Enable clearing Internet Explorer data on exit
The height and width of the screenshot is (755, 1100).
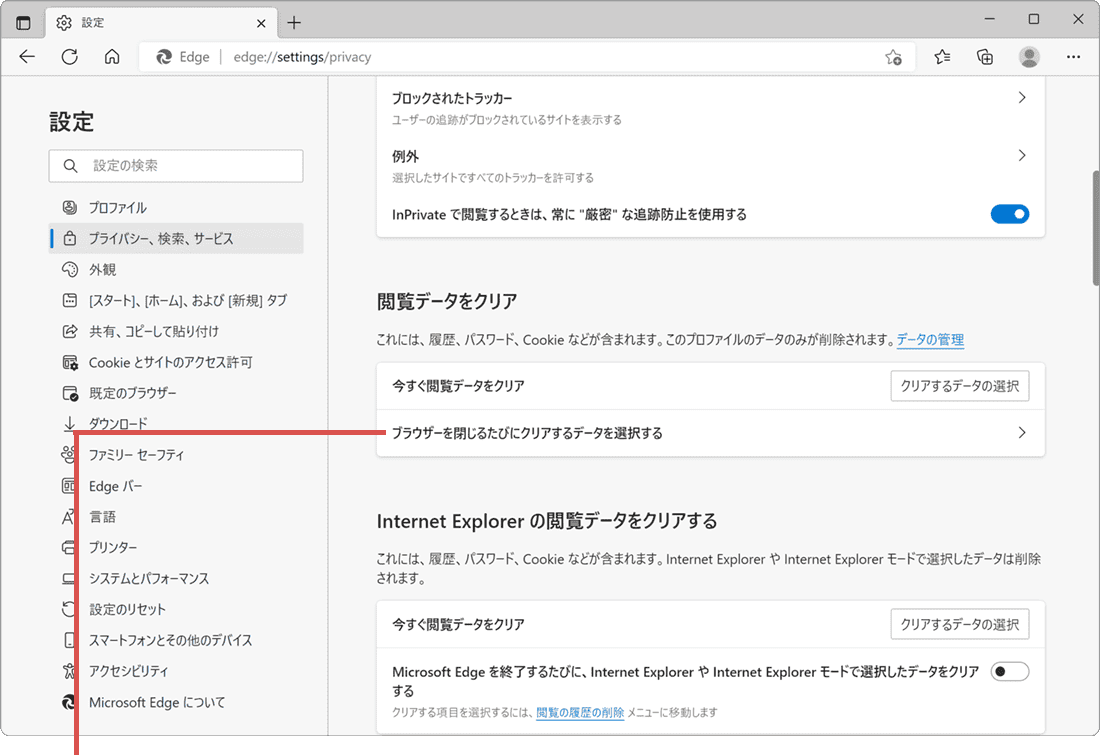click(x=1010, y=672)
